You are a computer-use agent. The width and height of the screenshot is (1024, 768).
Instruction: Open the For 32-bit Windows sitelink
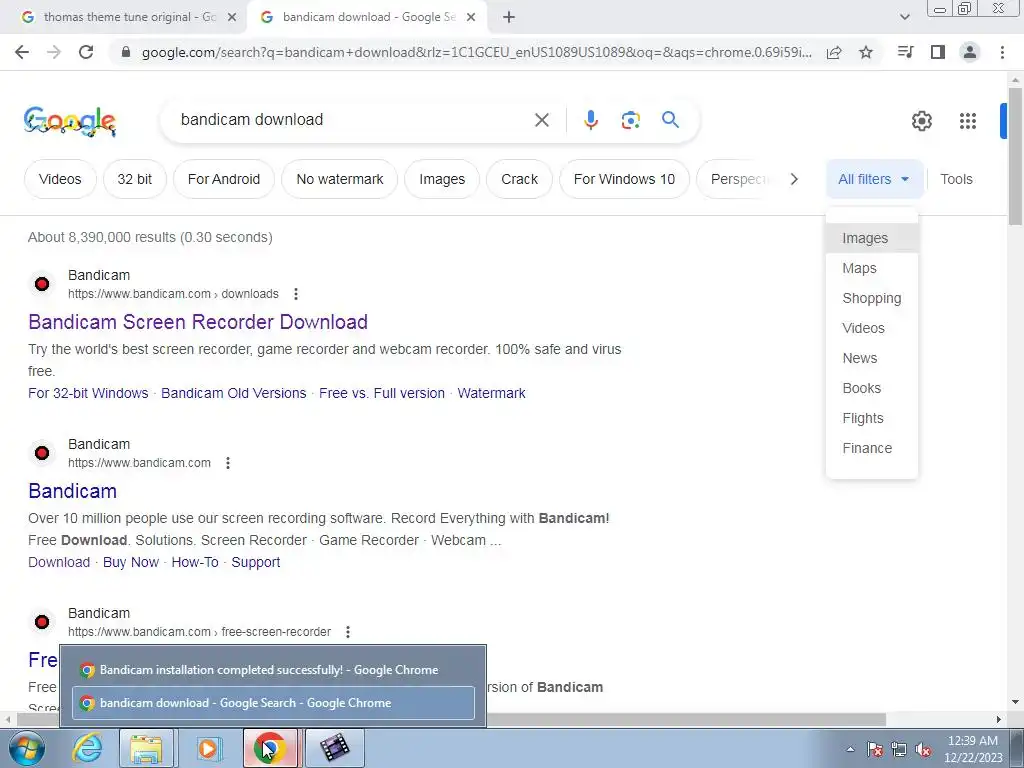point(88,393)
